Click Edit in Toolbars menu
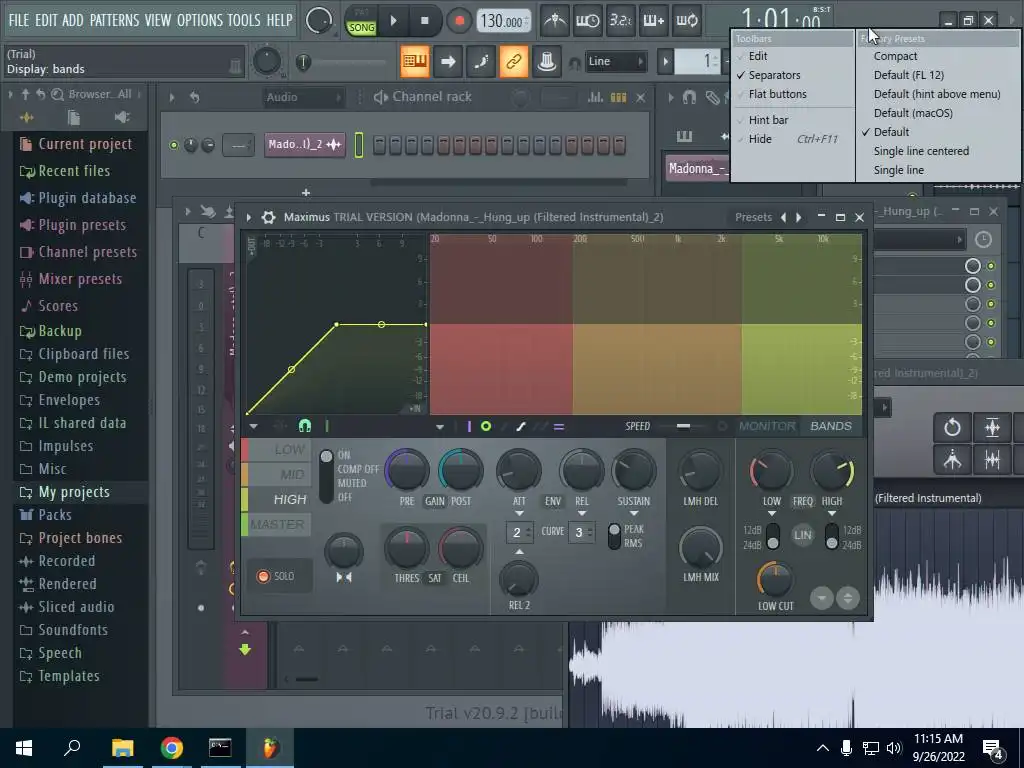Viewport: 1024px width, 768px height. click(758, 56)
